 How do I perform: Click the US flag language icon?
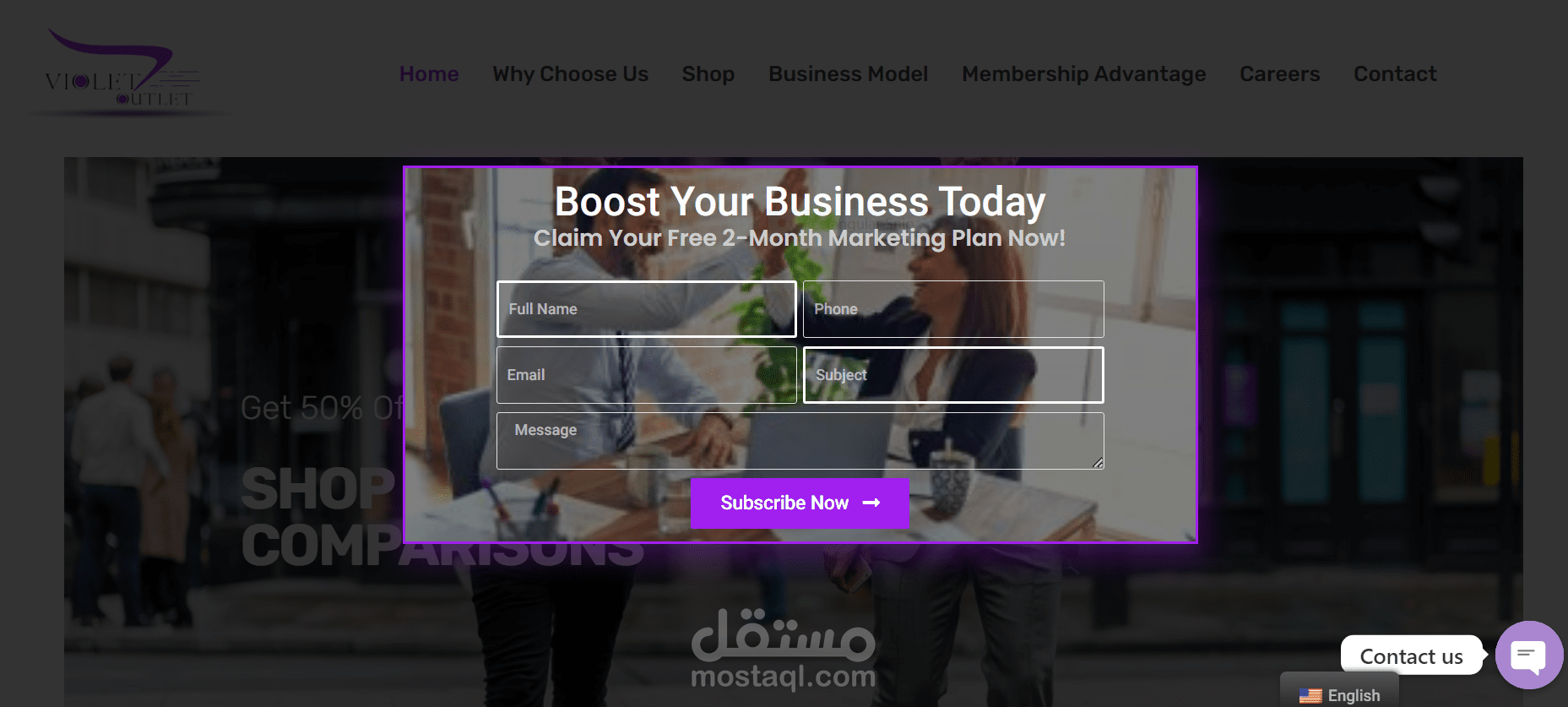point(1310,696)
